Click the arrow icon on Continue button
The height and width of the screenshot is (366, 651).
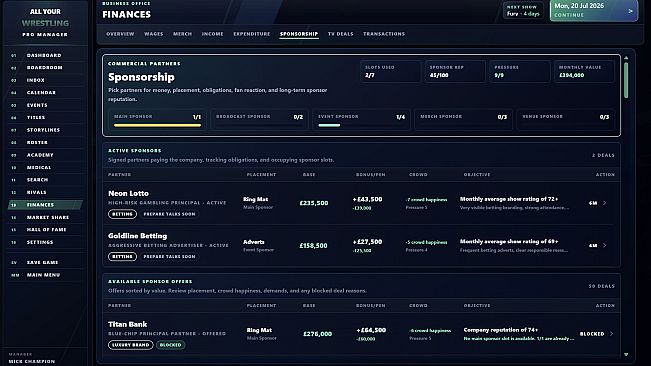click(630, 11)
